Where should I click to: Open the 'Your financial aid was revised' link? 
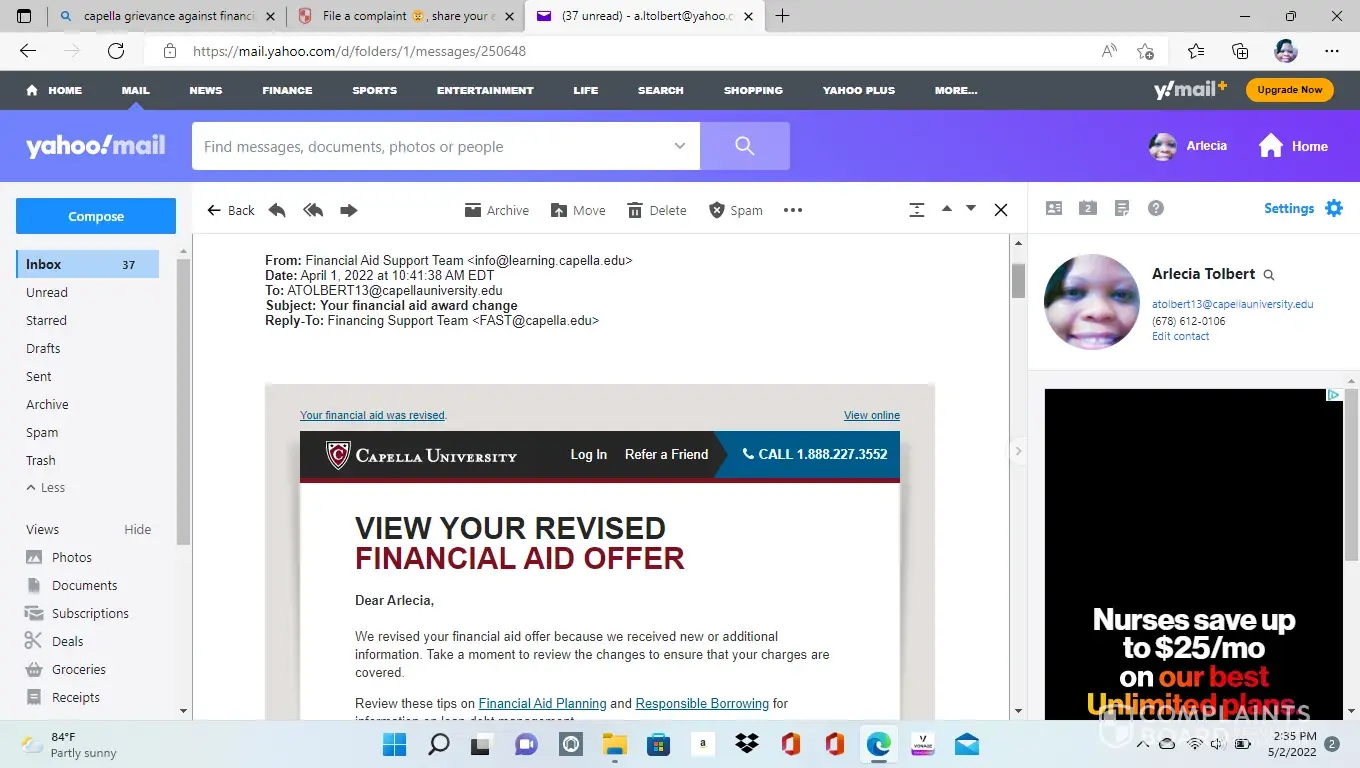pyautogui.click(x=373, y=415)
